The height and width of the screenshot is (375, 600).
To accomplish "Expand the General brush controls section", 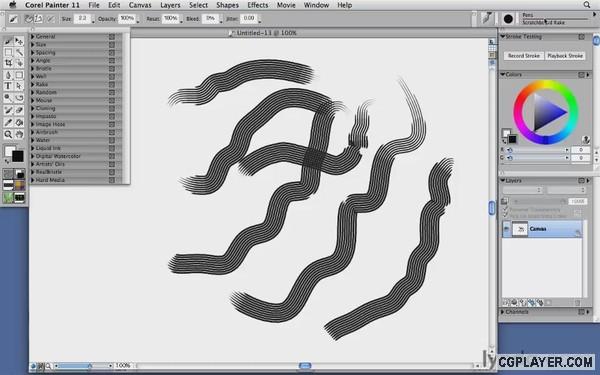I will pyautogui.click(x=33, y=36).
